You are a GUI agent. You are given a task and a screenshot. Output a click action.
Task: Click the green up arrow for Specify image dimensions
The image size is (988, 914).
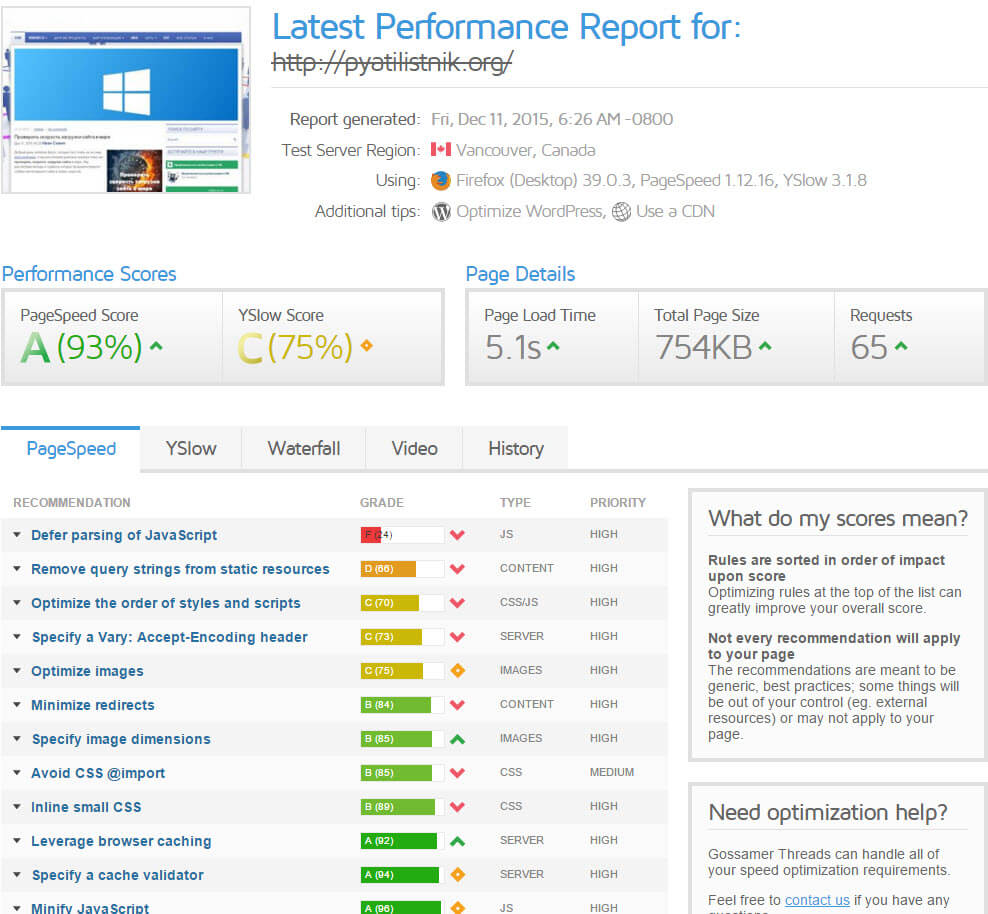[x=457, y=739]
